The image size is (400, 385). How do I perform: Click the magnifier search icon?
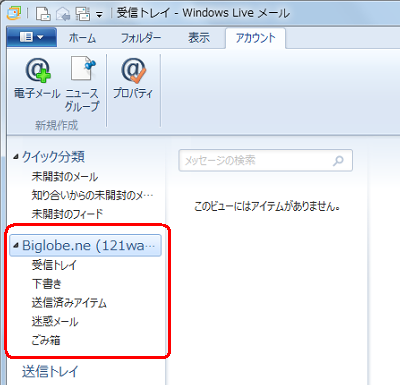(338, 161)
